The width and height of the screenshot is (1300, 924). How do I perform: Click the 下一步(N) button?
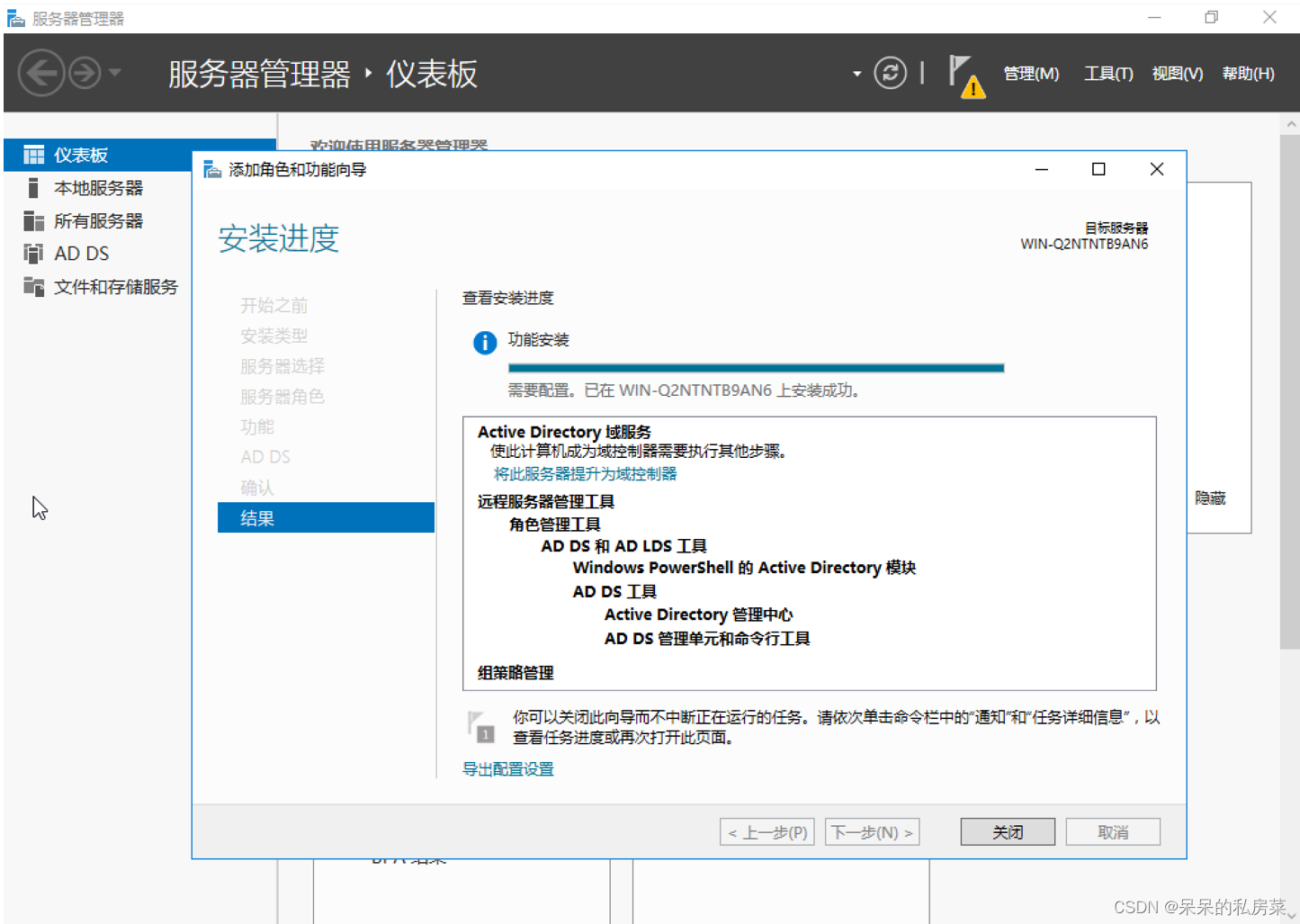pos(873,832)
